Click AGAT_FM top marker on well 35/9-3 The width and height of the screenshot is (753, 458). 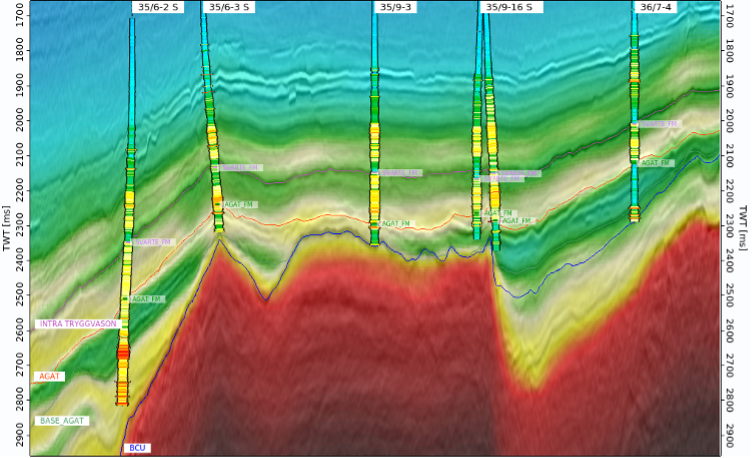[397, 224]
